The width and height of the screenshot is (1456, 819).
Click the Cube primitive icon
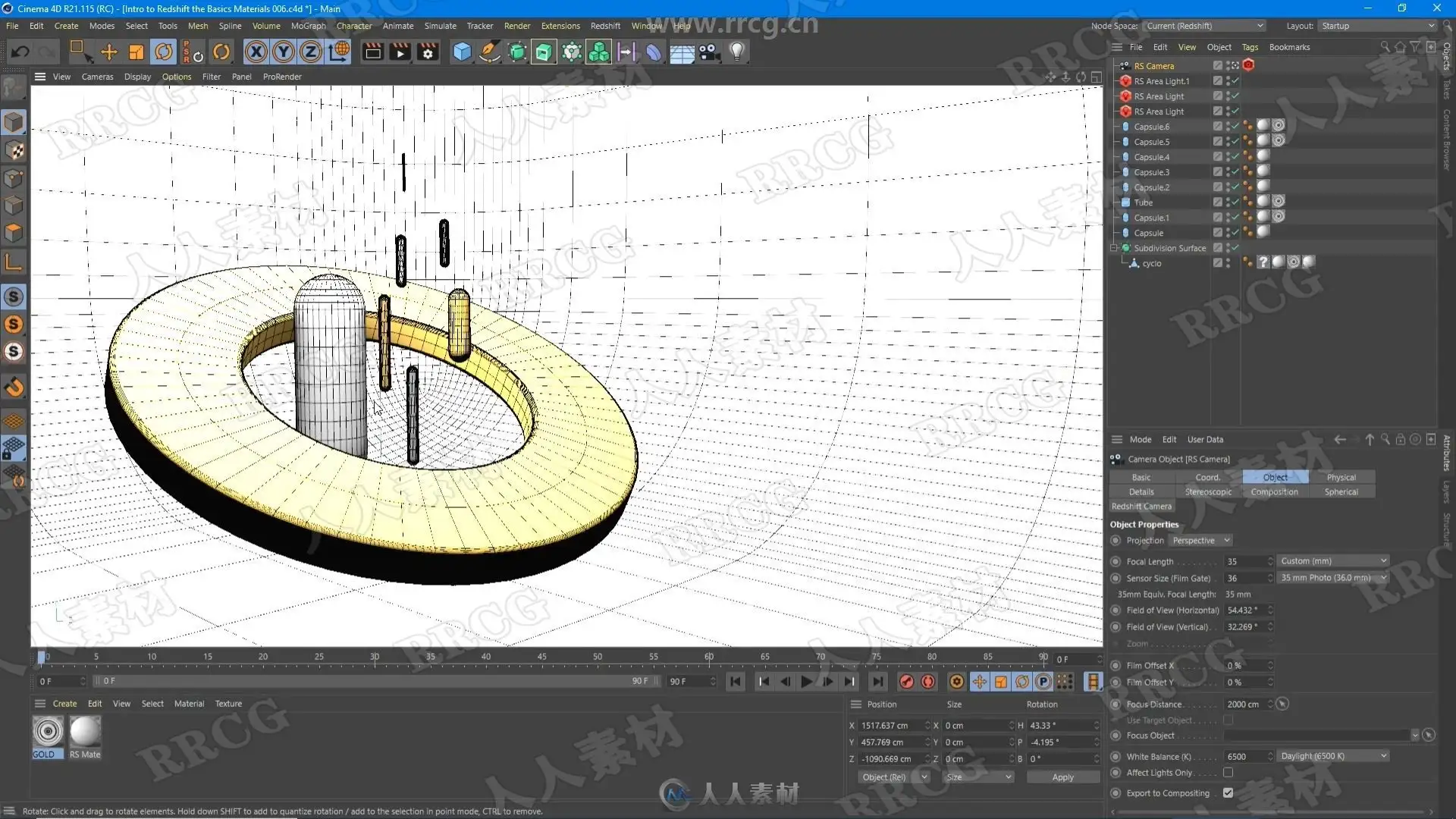462,52
